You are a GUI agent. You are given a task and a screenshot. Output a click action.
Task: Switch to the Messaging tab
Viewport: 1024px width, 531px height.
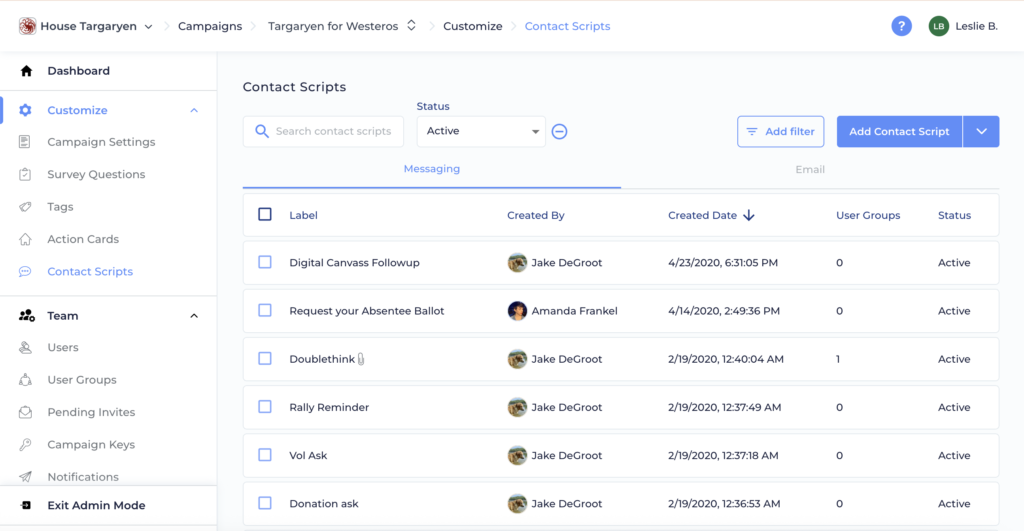coord(432,169)
